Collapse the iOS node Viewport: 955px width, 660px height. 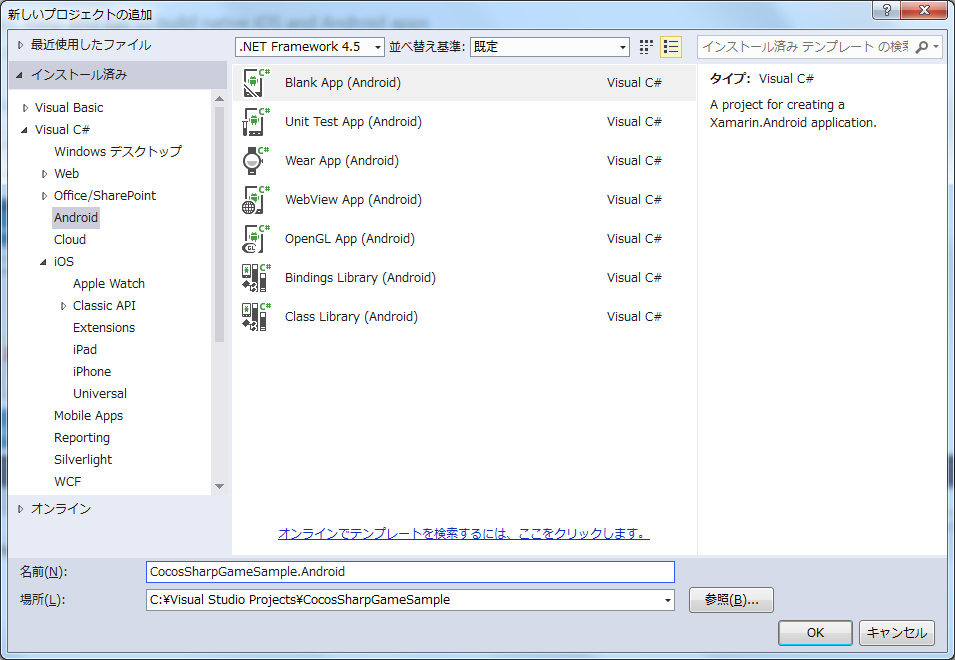coord(43,262)
